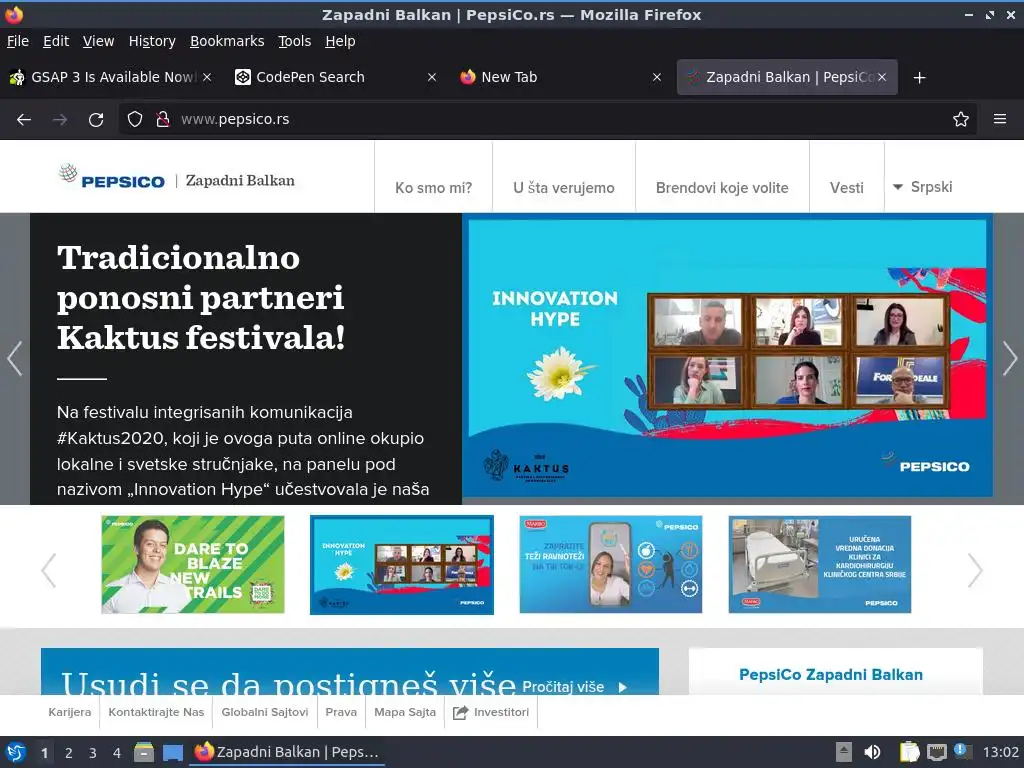Viewport: 1024px width, 768px height.
Task: Switch to workspace 2 in taskbar
Action: click(69, 753)
